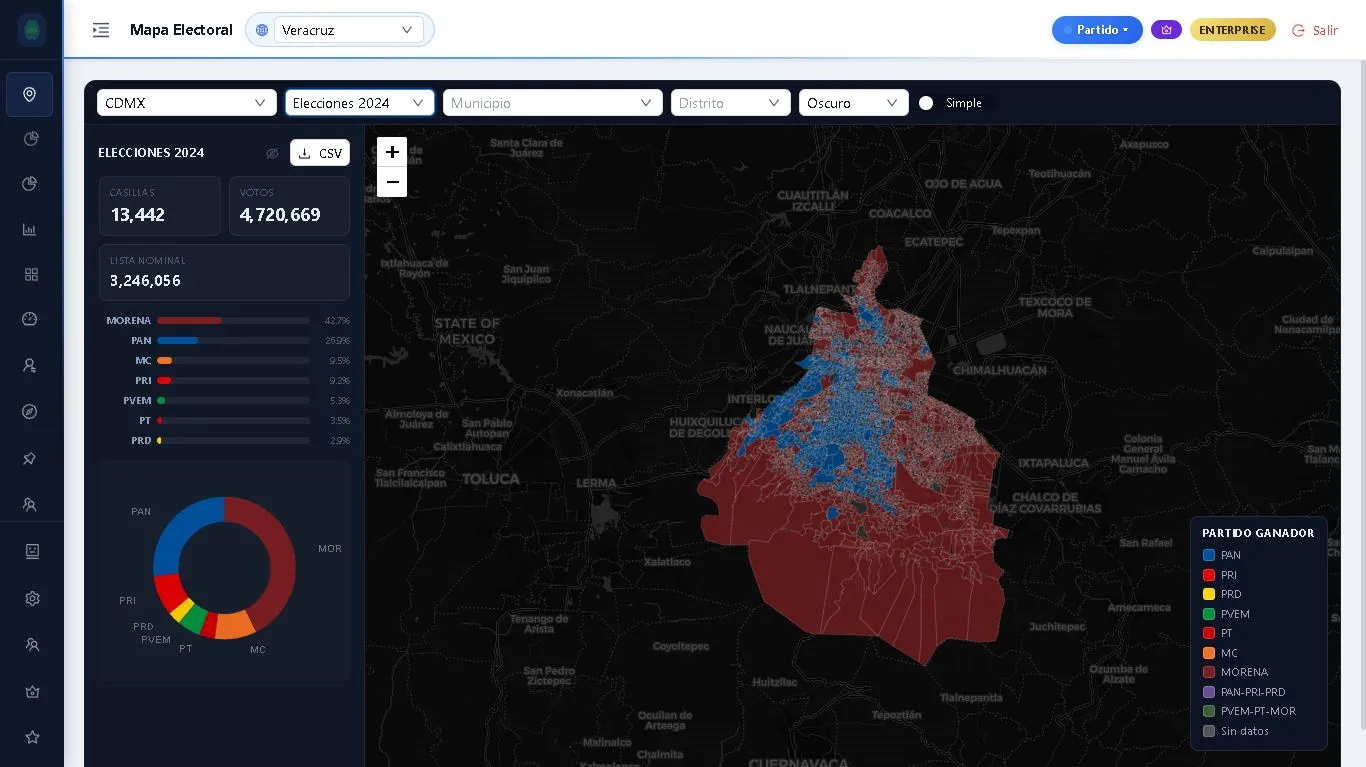The width and height of the screenshot is (1366, 767).
Task: Click the 'Mapa Electoral' page title
Action: [x=181, y=30]
